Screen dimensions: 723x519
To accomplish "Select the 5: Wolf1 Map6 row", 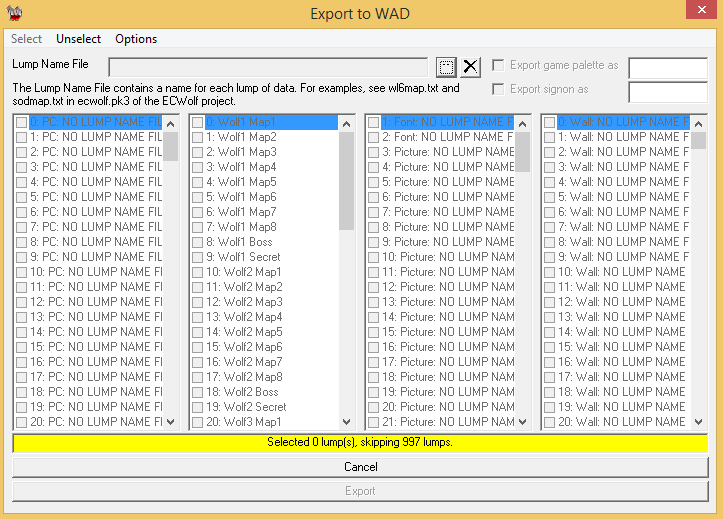I will (264, 197).
